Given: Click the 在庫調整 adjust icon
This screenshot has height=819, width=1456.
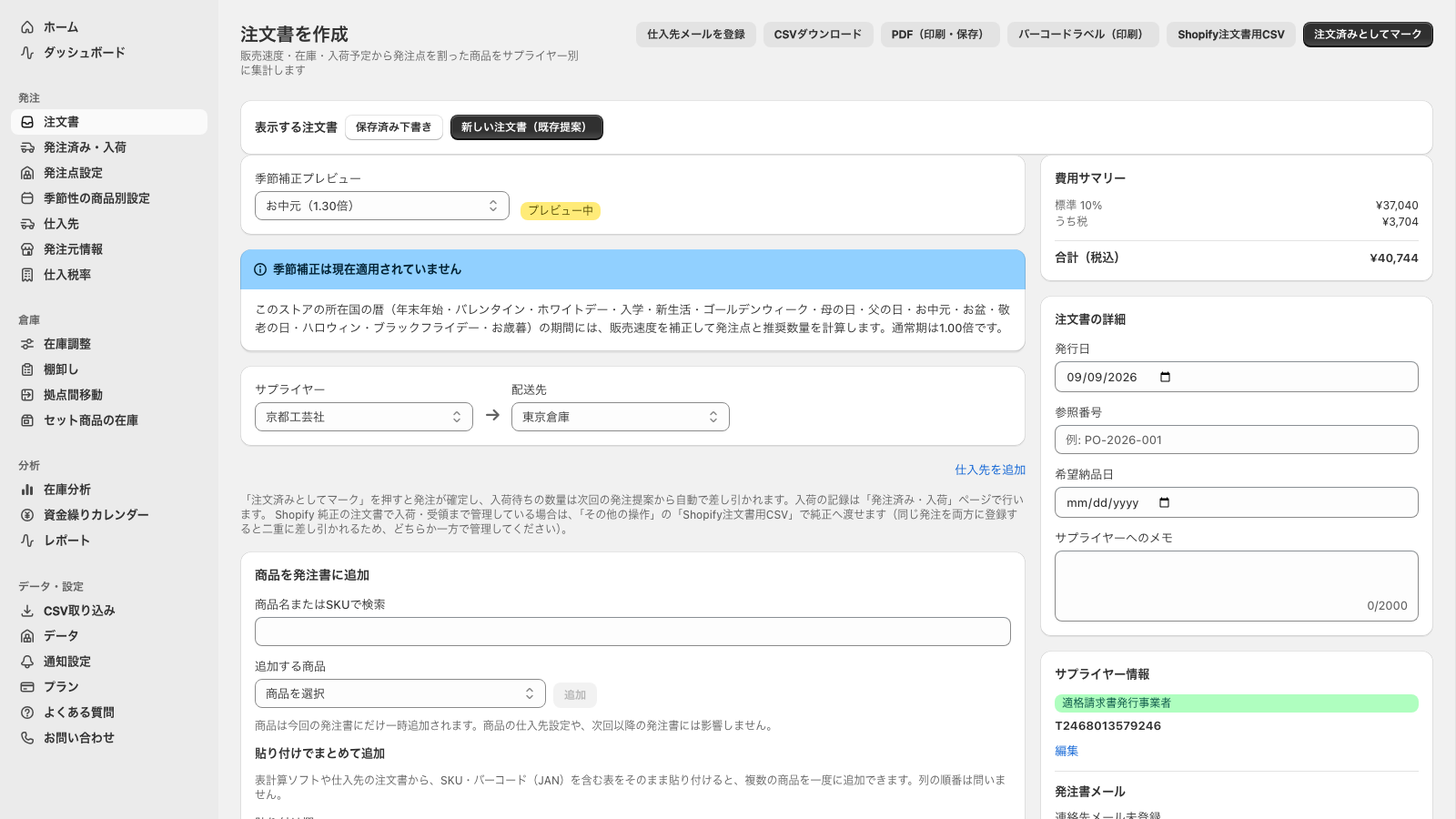Looking at the screenshot, I should coord(27,344).
